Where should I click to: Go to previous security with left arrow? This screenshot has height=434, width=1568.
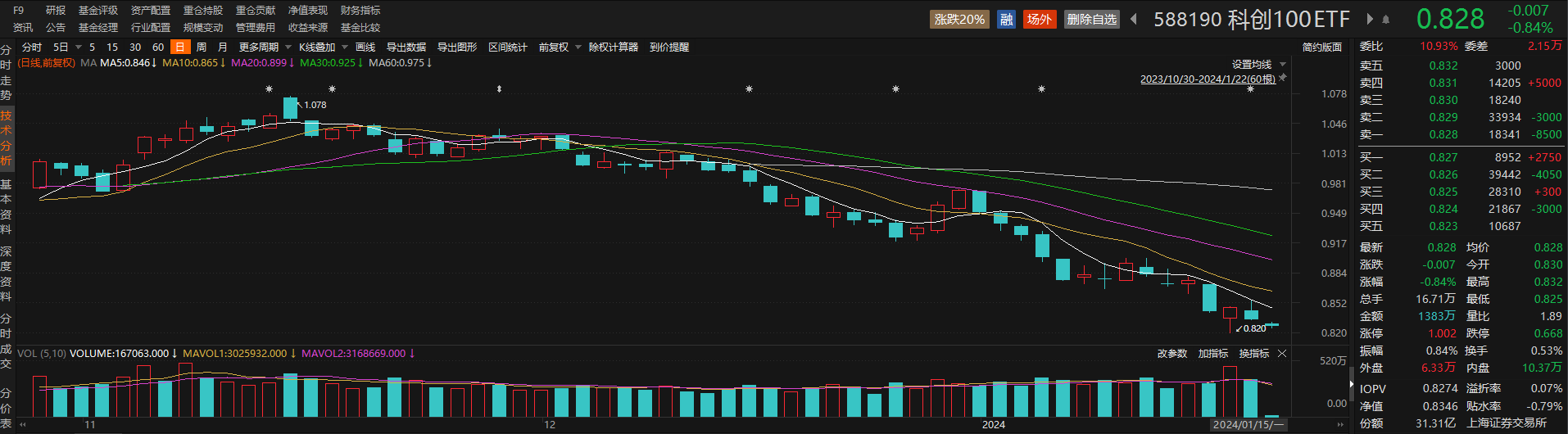(1134, 19)
